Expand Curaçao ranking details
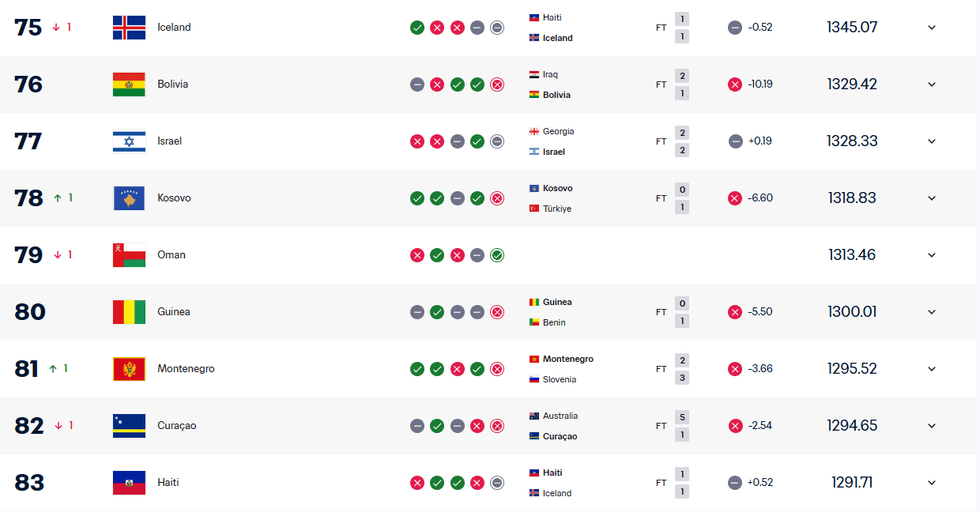Image resolution: width=980 pixels, height=512 pixels. coord(932,426)
